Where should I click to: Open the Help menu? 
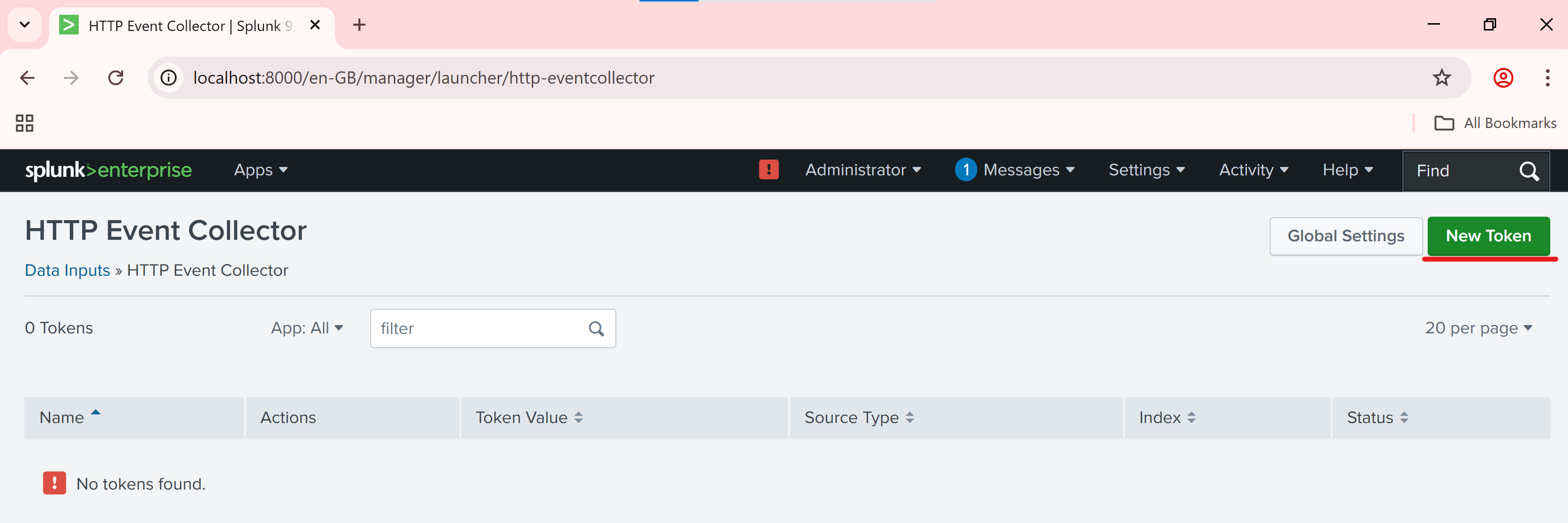pyautogui.click(x=1347, y=170)
